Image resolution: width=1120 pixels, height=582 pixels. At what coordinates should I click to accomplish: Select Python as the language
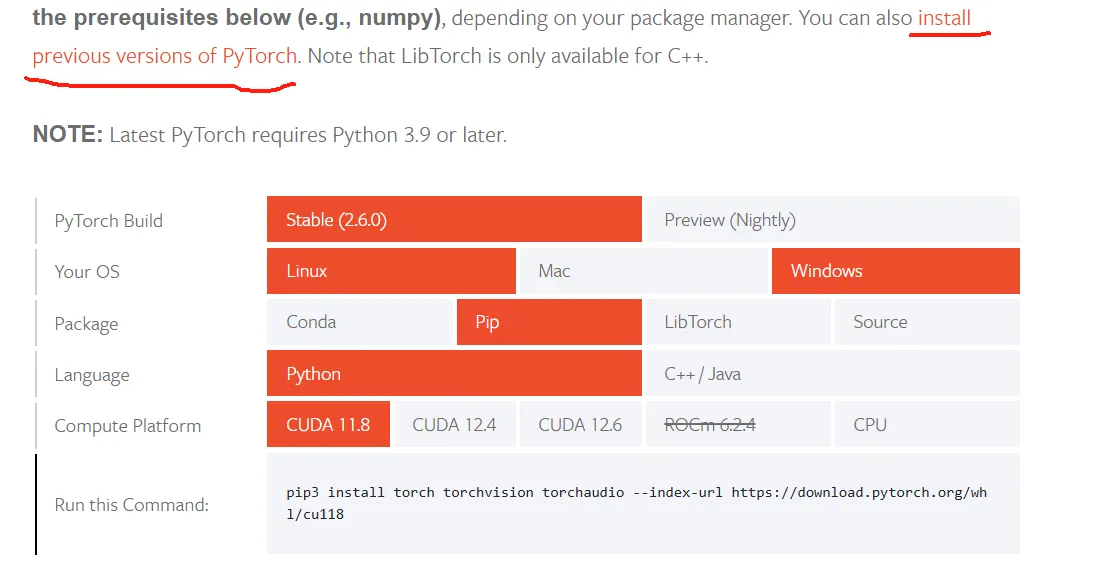pyautogui.click(x=454, y=374)
